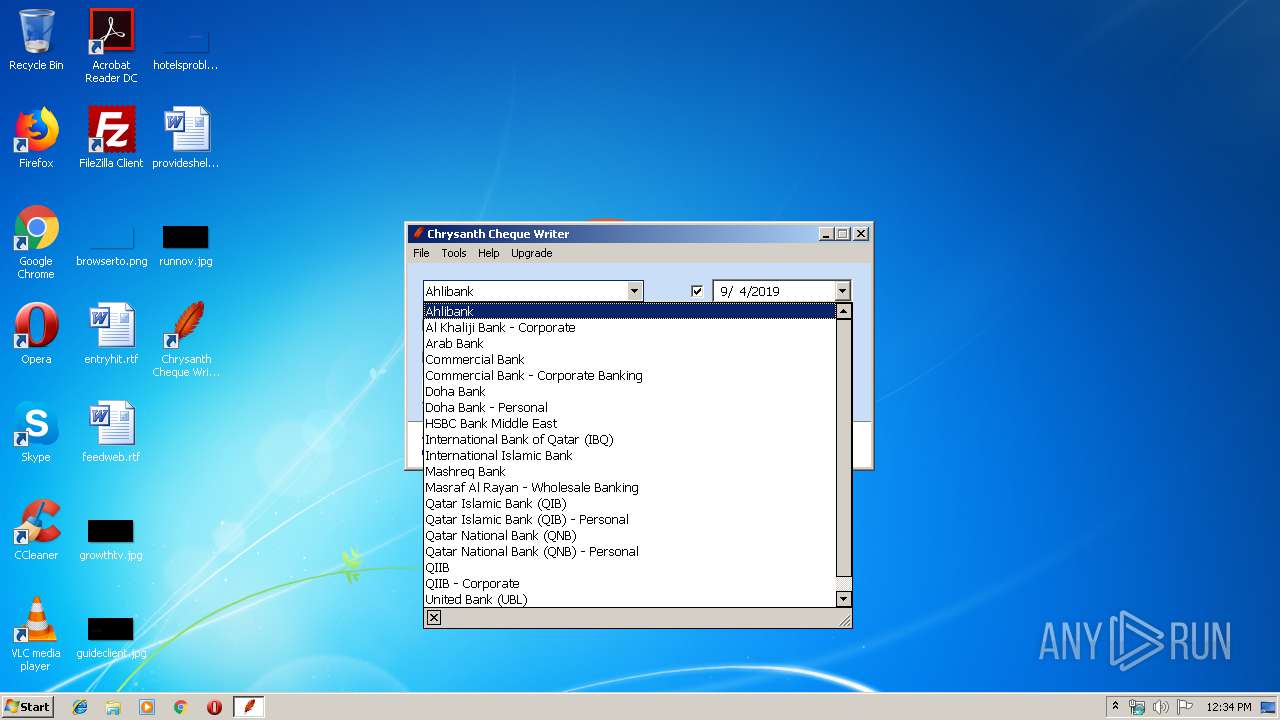Choose Masraf Al Rayan - Wholesale Banking
1280x720 pixels.
[x=629, y=487]
